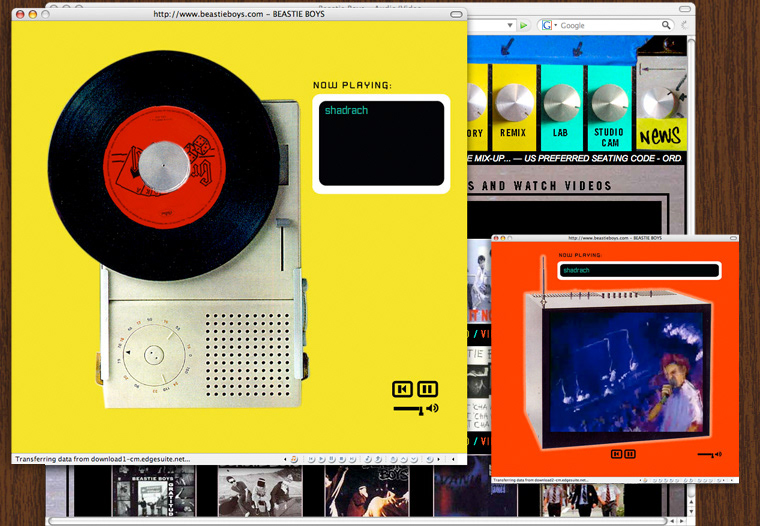Click the TV screen video in orange window
Viewport: 760px width, 526px height.
pos(626,372)
